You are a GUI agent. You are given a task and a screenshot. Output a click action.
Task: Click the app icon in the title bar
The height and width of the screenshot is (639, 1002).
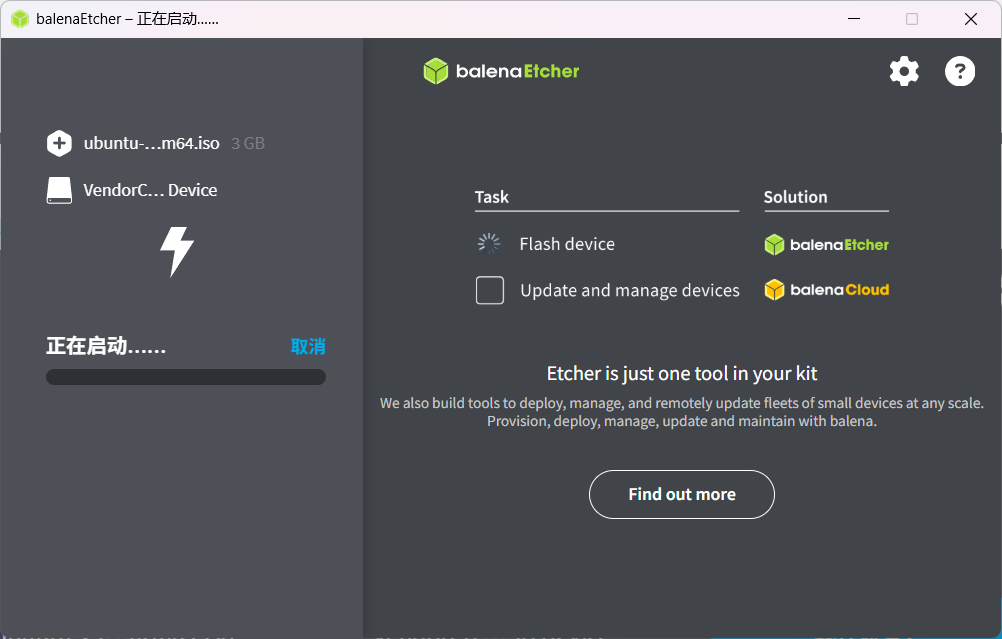click(20, 19)
